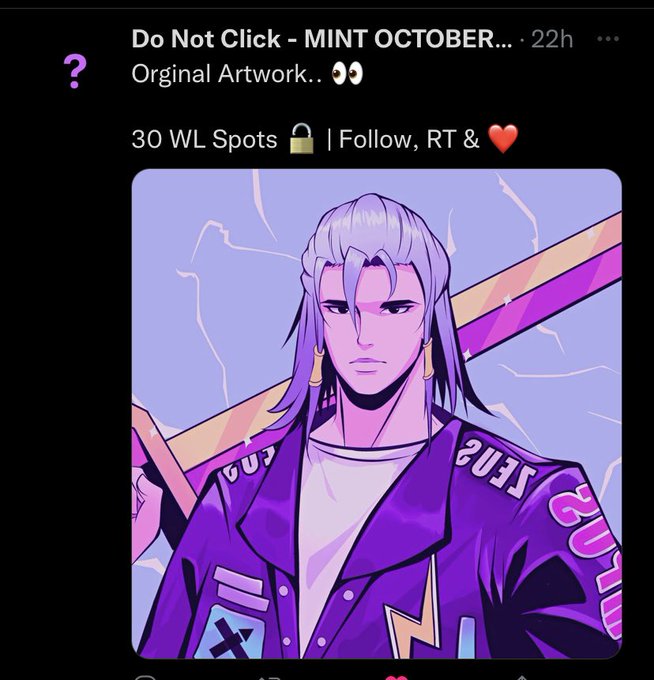Screen dimensions: 654x680
Task: Click the padlock emoji next to '30 WL Spots'
Action: coord(301,139)
